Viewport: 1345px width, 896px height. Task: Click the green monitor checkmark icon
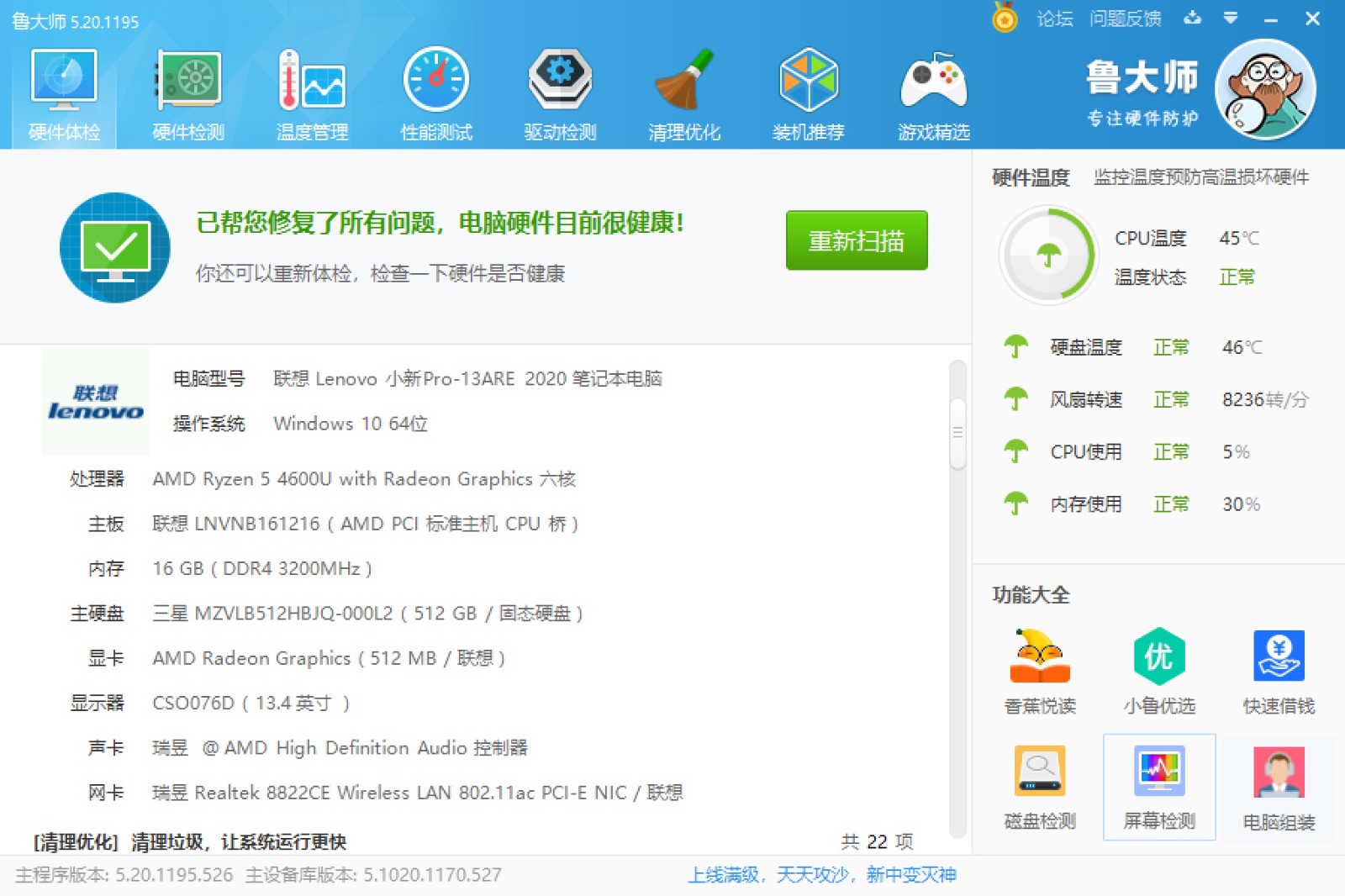pyautogui.click(x=115, y=248)
